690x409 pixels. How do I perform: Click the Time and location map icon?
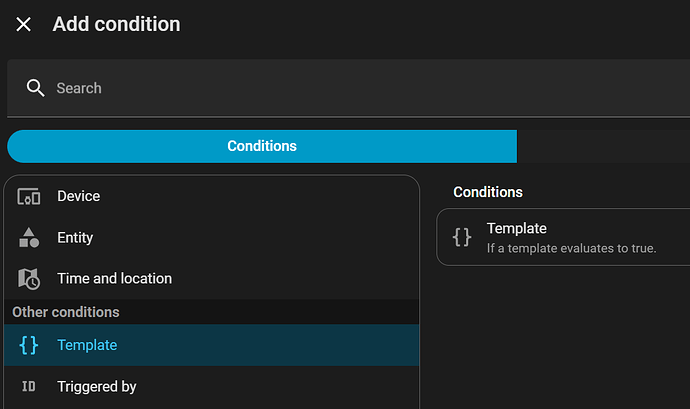click(29, 279)
